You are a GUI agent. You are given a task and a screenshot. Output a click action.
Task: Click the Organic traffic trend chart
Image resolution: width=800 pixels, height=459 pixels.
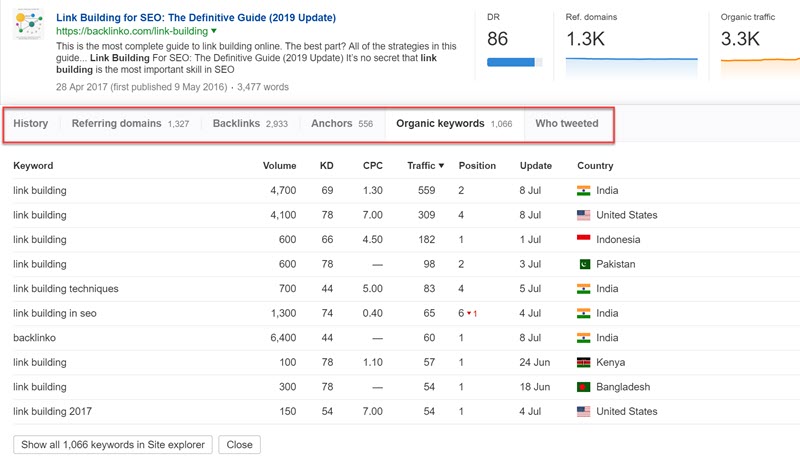click(760, 67)
